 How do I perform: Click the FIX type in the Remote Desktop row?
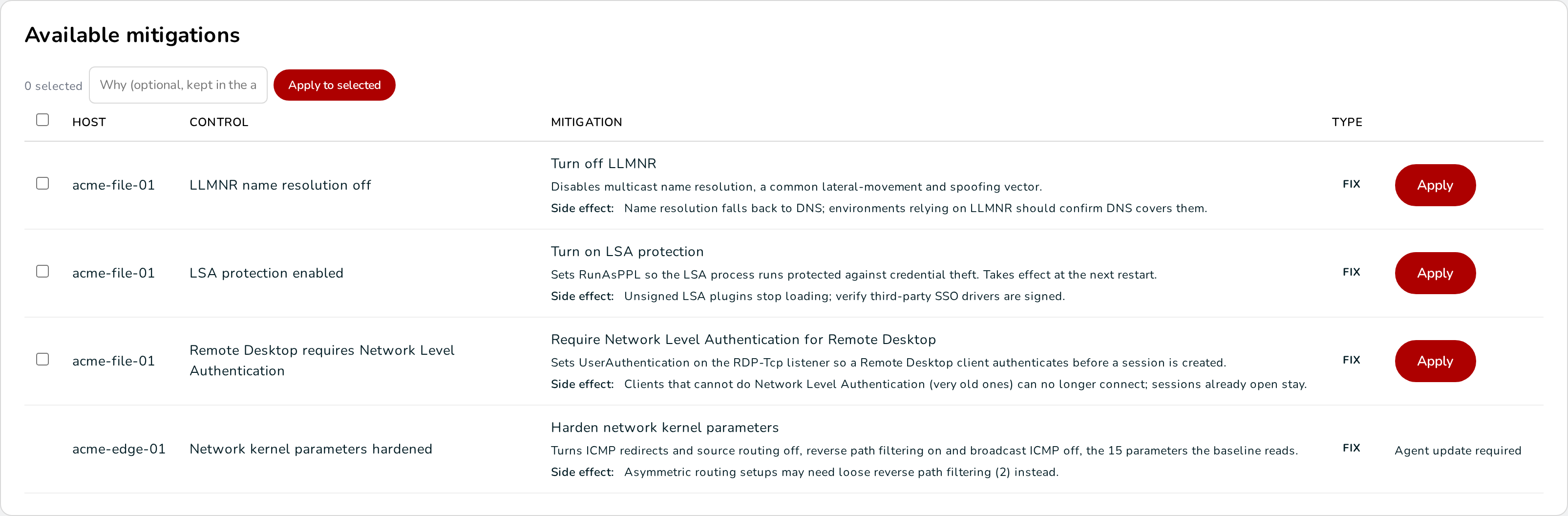1351,360
